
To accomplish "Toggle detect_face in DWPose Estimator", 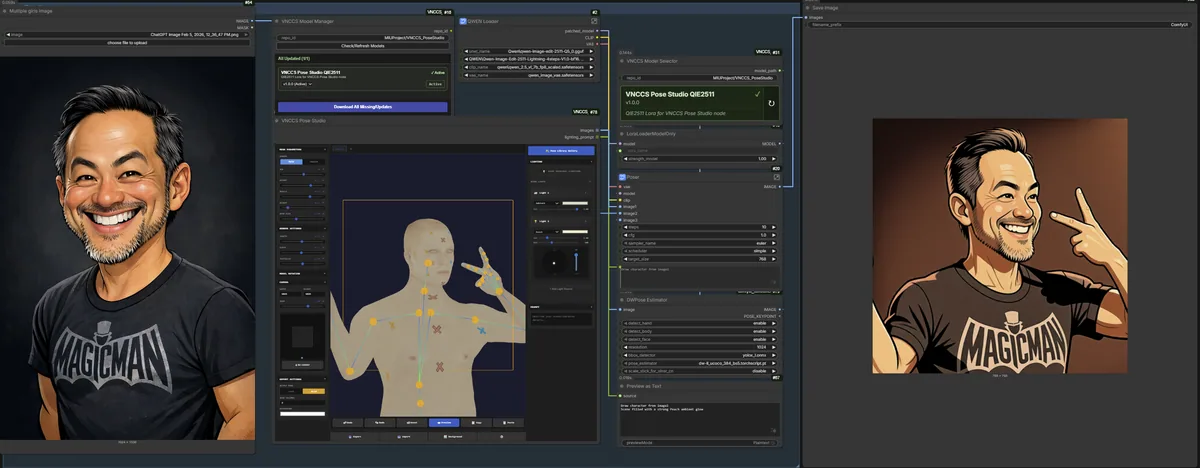I will tap(700, 341).
